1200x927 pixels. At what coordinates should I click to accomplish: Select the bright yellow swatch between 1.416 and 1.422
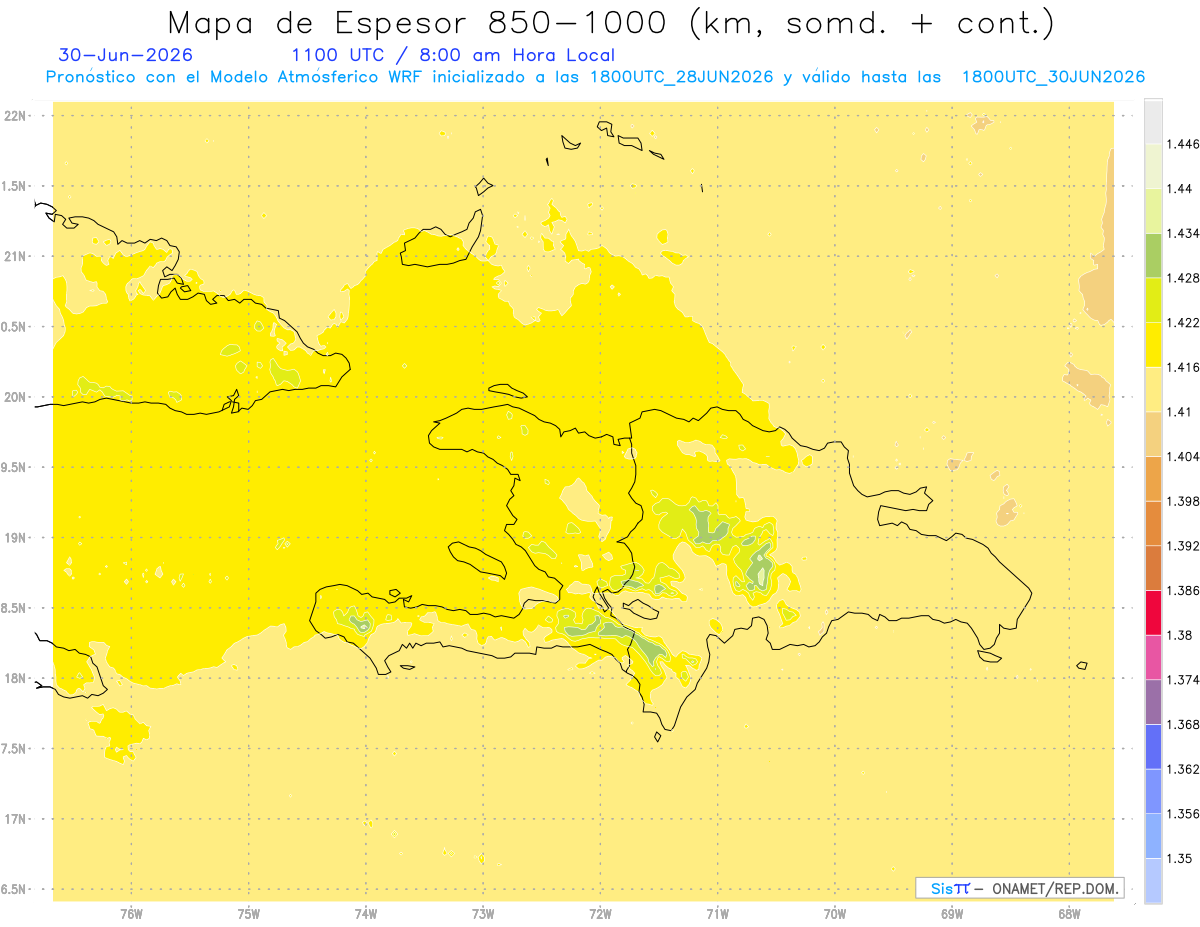(x=1153, y=345)
